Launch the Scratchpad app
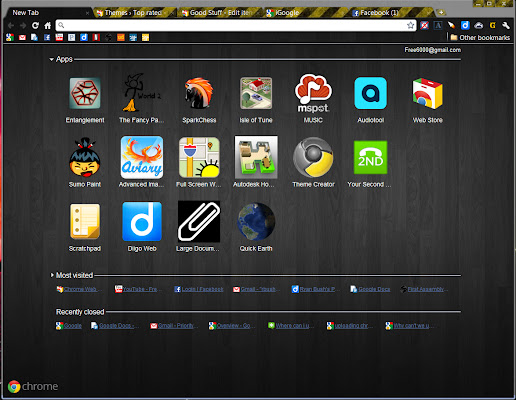The image size is (516, 400). pos(85,221)
